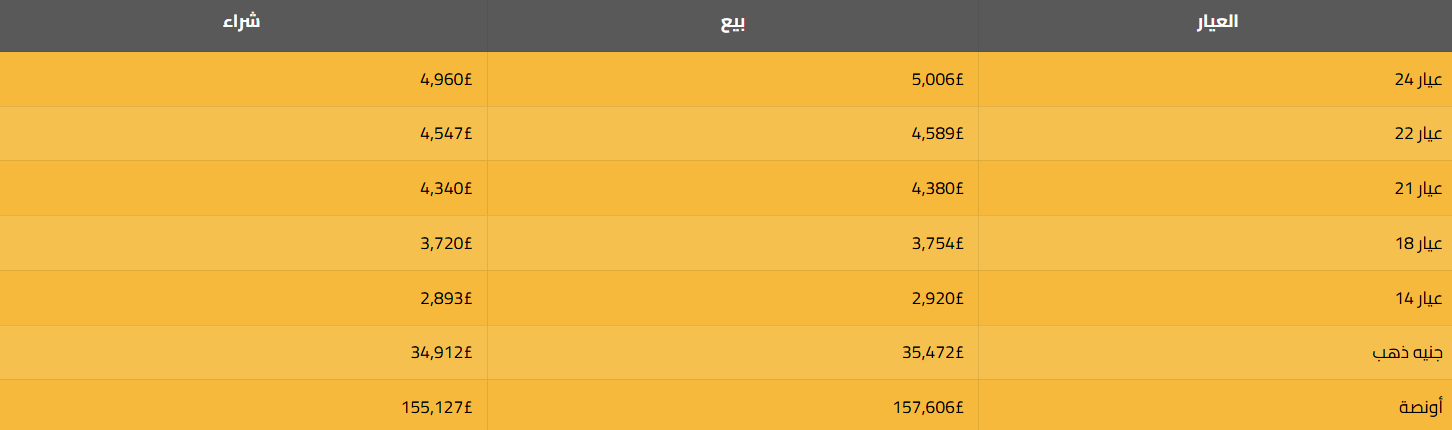1452x430 pixels.
Task: Select the عيار 18 row label
Action: [1418, 243]
